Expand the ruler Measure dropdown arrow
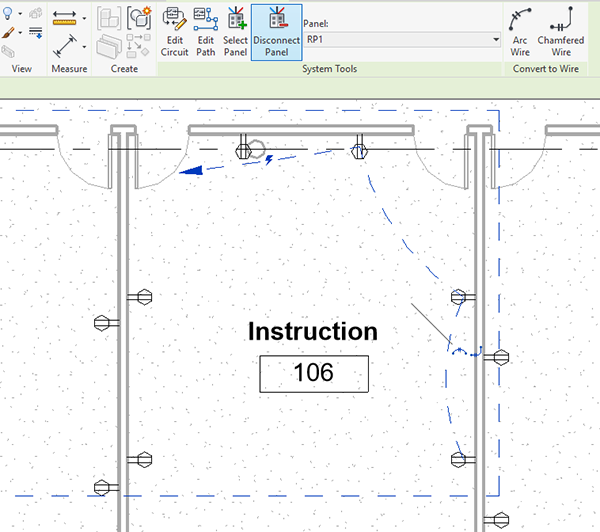 coord(85,18)
